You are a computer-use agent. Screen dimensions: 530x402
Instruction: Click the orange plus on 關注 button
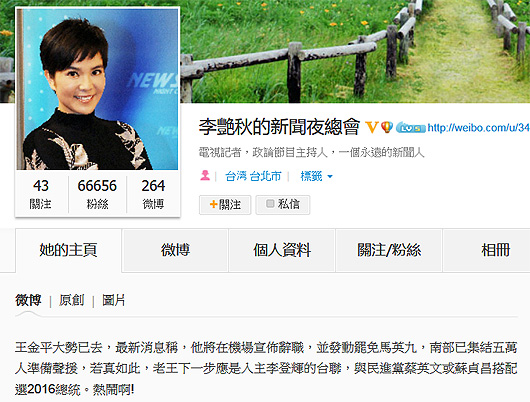click(213, 204)
